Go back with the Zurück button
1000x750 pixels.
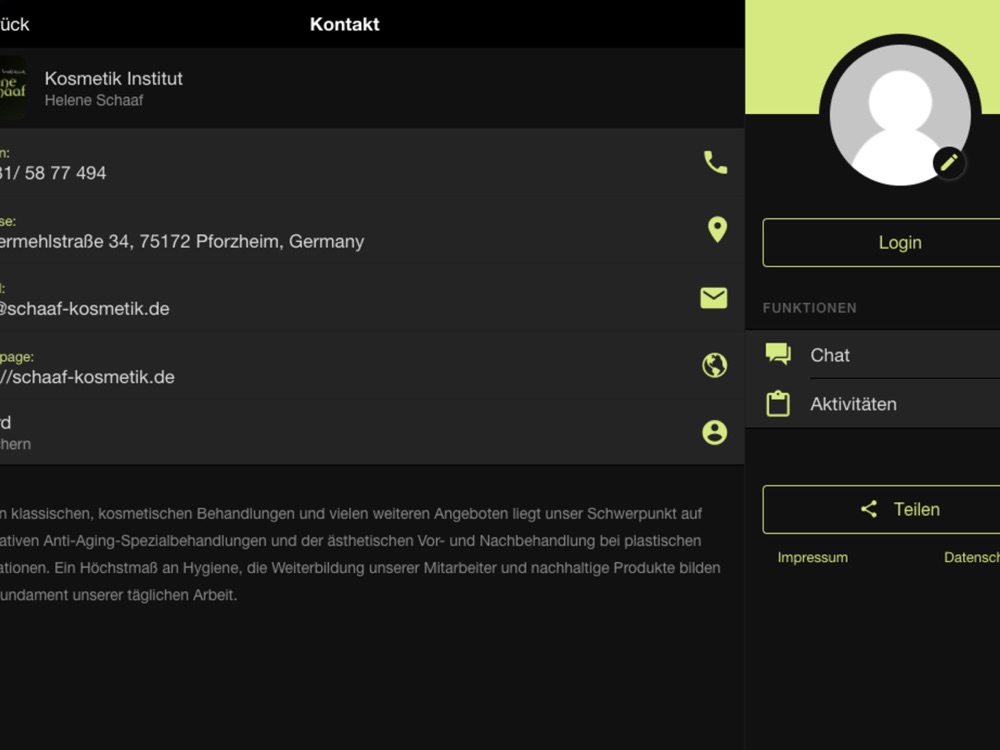(x=15, y=24)
